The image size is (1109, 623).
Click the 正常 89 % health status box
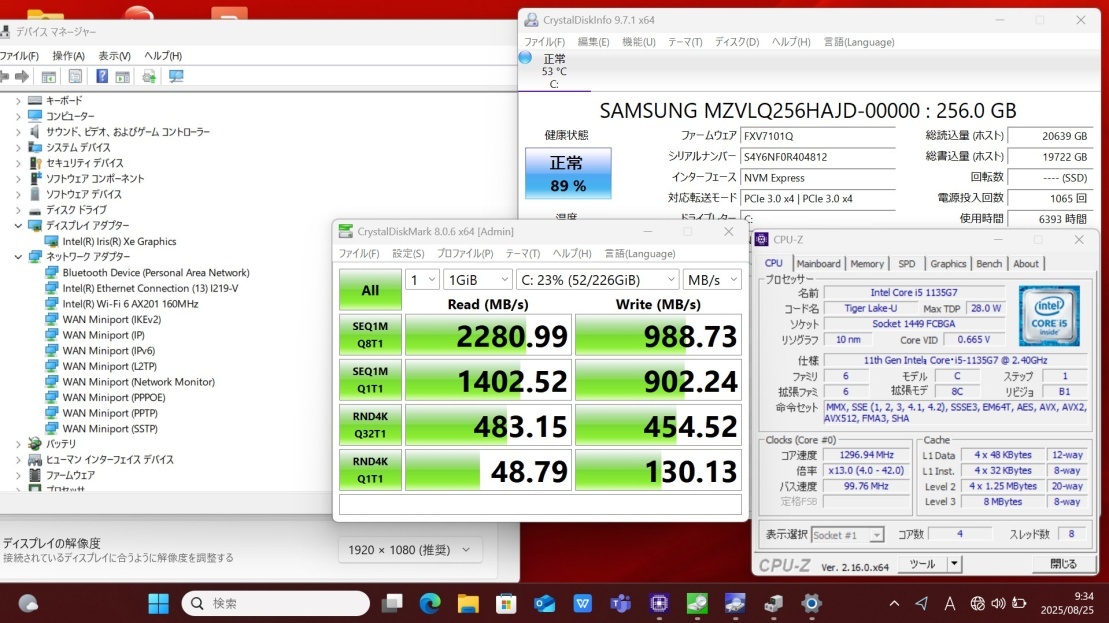(x=567, y=173)
